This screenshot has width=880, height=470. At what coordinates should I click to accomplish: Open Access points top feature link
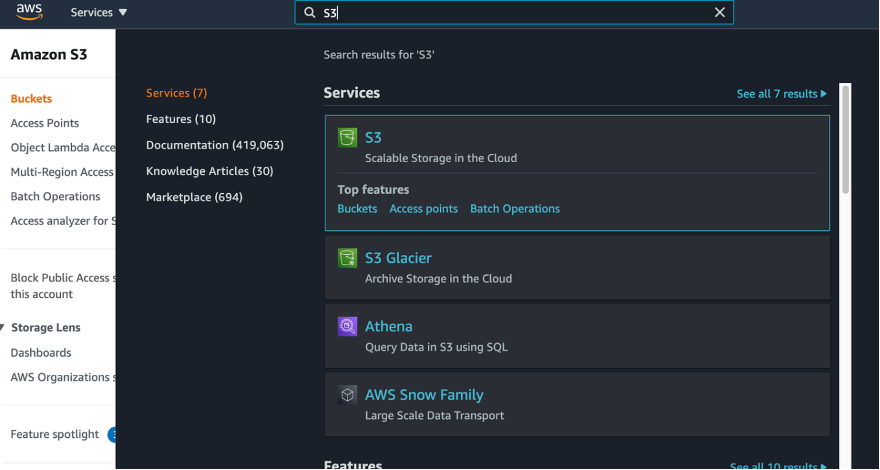point(423,209)
